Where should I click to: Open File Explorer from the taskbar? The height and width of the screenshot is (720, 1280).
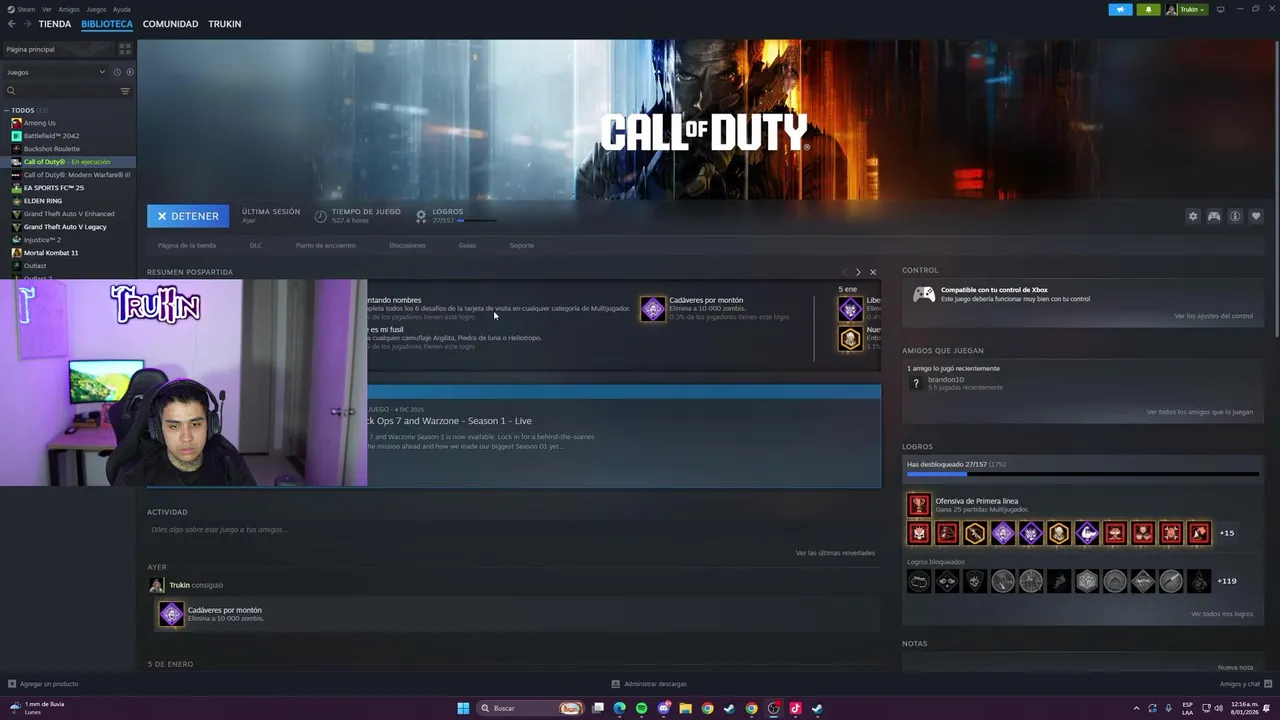click(x=685, y=708)
